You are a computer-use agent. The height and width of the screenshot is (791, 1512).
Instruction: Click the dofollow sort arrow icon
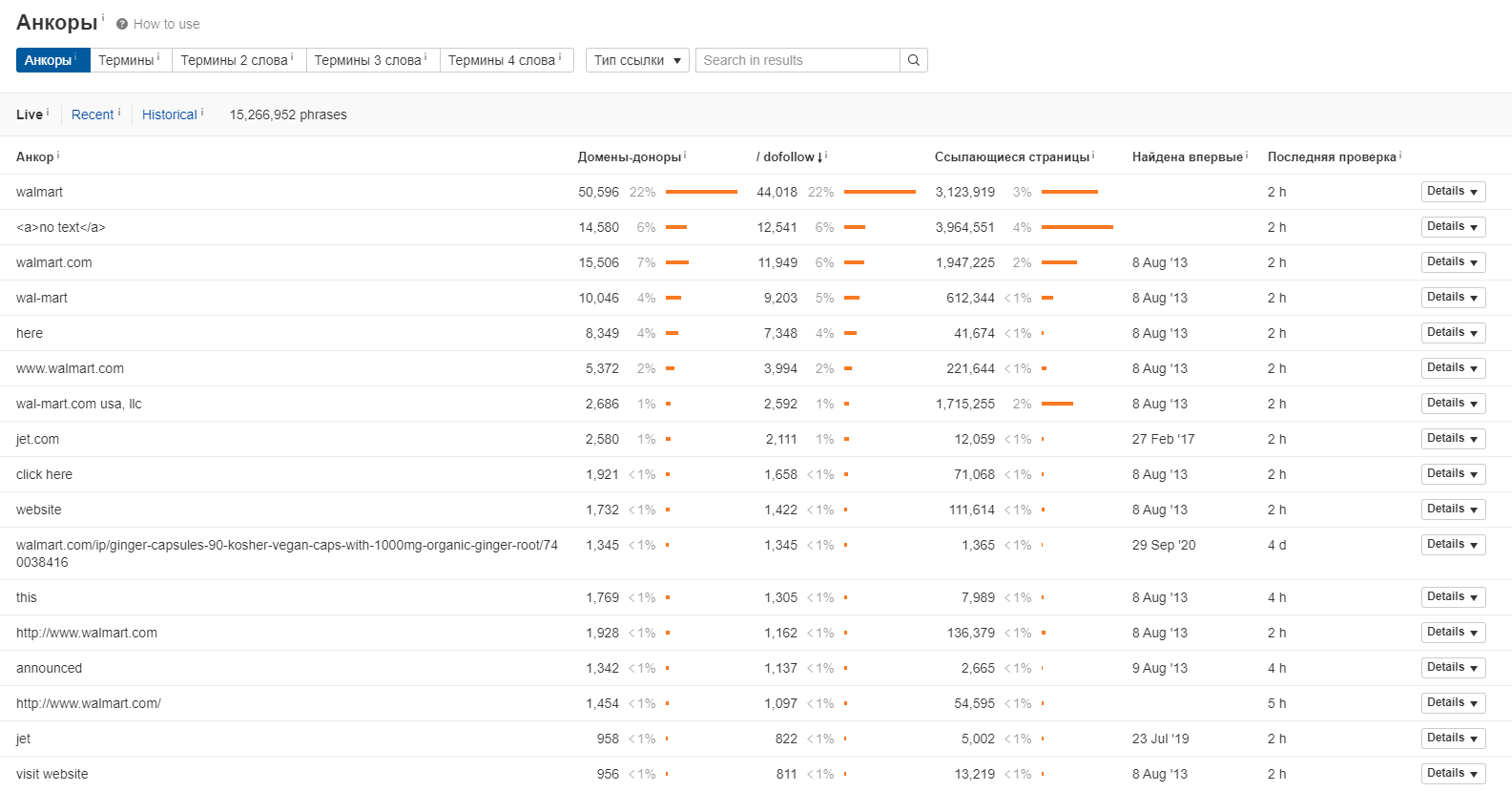(x=819, y=157)
